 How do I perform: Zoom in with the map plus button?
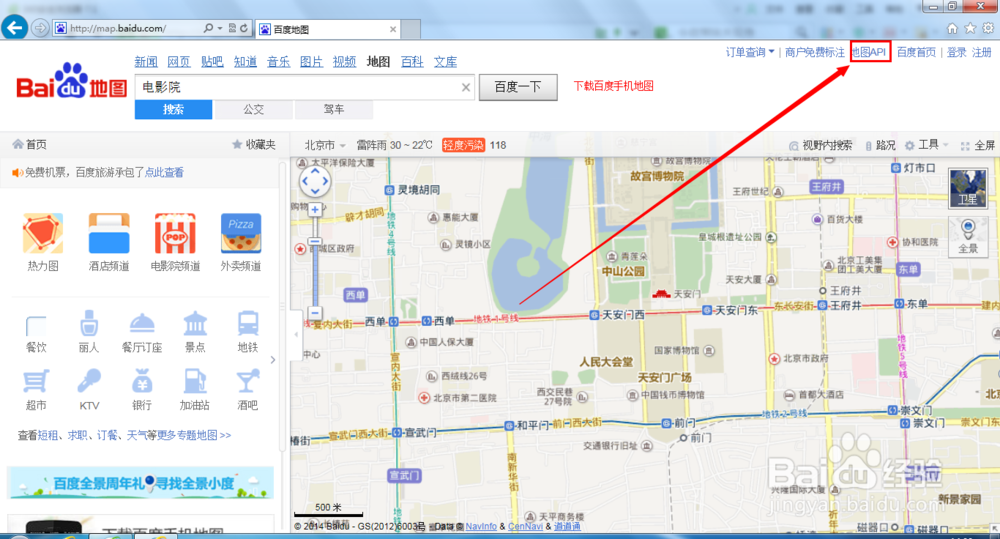tap(315, 209)
